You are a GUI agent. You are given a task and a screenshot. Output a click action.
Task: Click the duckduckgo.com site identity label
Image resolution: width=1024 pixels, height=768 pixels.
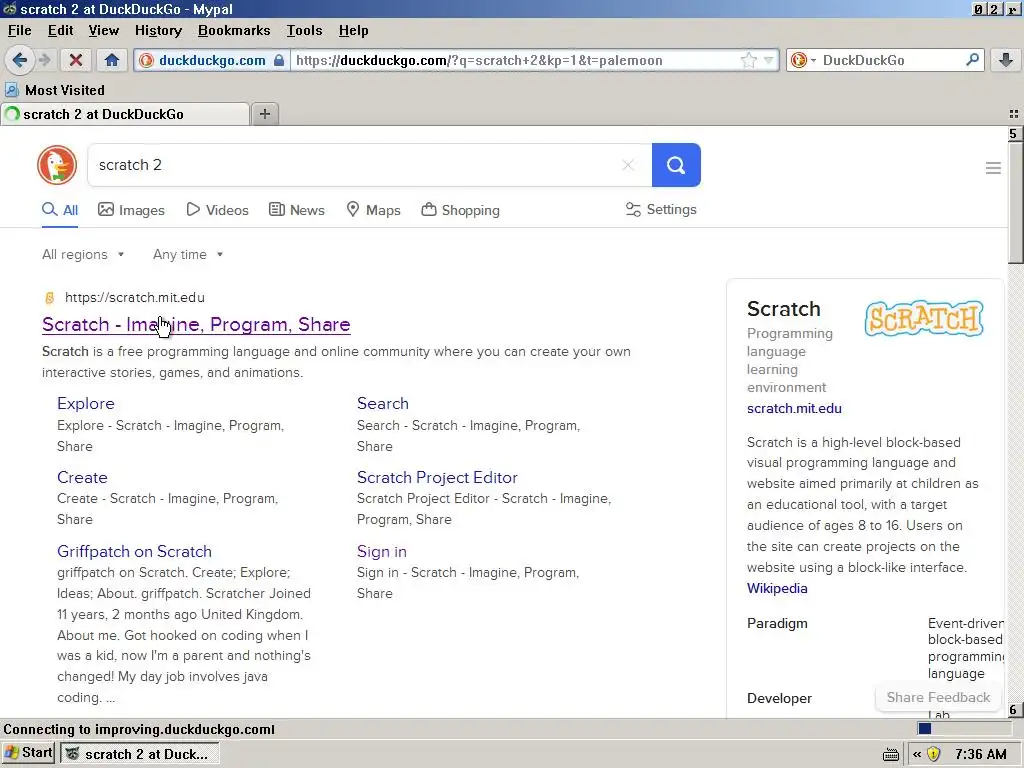tap(212, 60)
